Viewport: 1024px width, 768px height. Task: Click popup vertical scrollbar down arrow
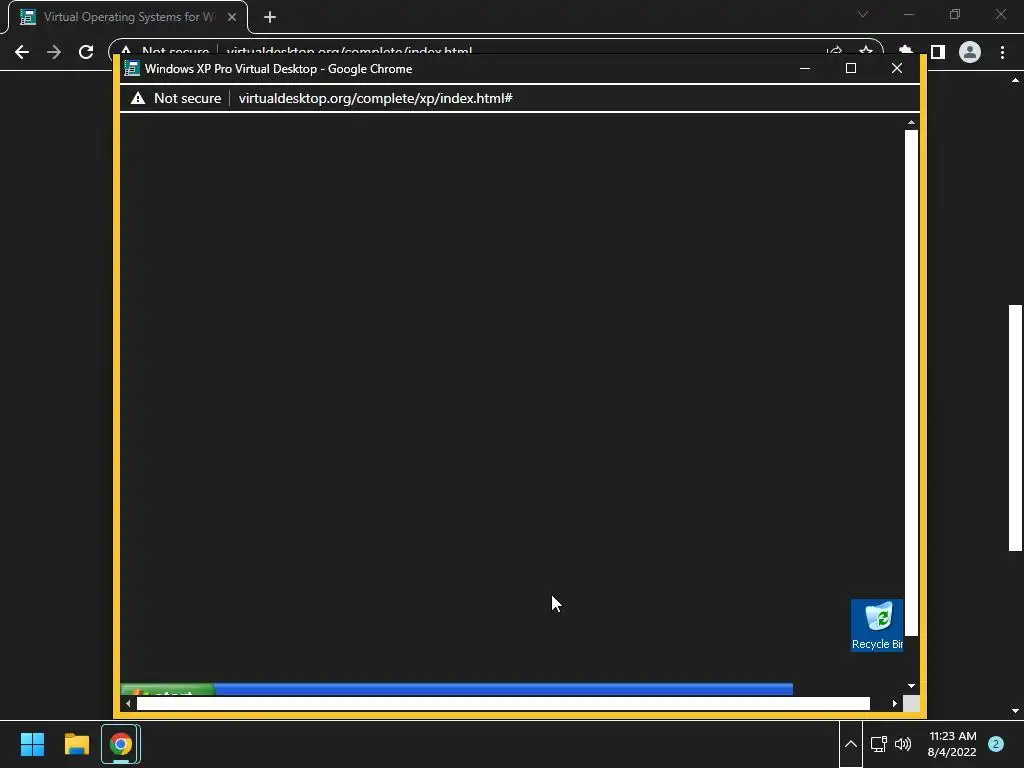(x=911, y=686)
